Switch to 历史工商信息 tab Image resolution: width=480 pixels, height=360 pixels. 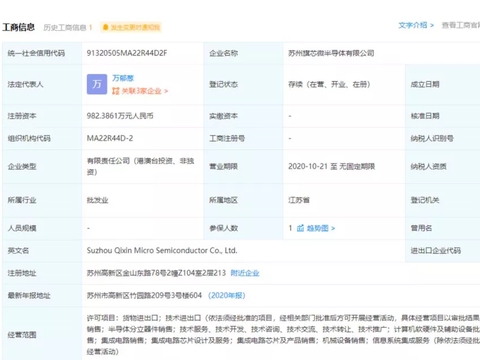[x=68, y=27]
